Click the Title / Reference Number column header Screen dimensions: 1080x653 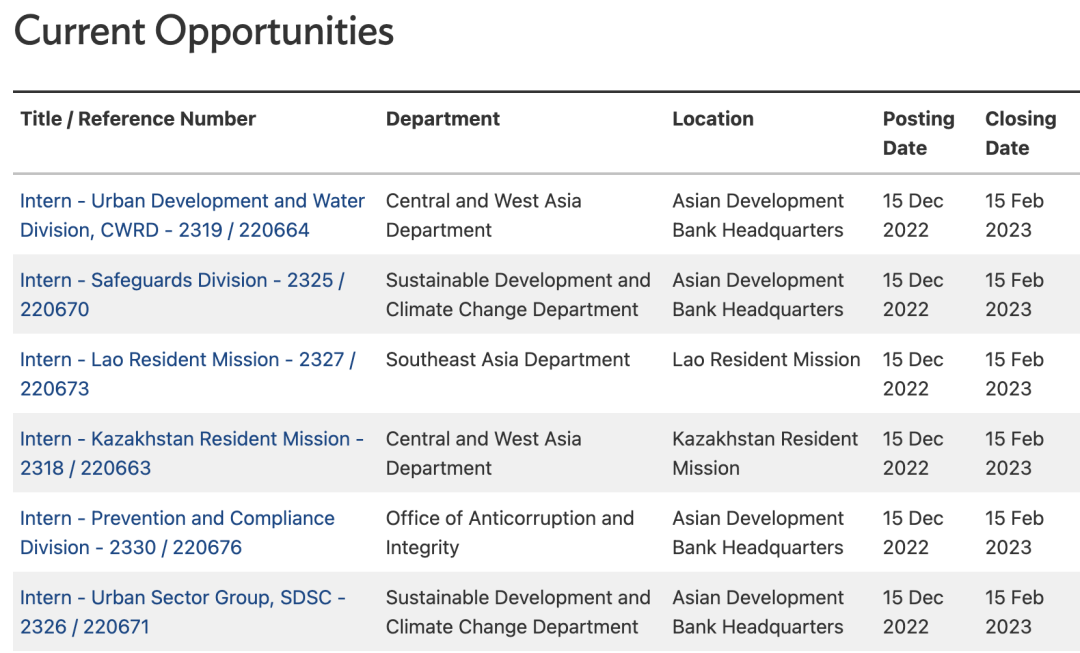[x=138, y=118]
